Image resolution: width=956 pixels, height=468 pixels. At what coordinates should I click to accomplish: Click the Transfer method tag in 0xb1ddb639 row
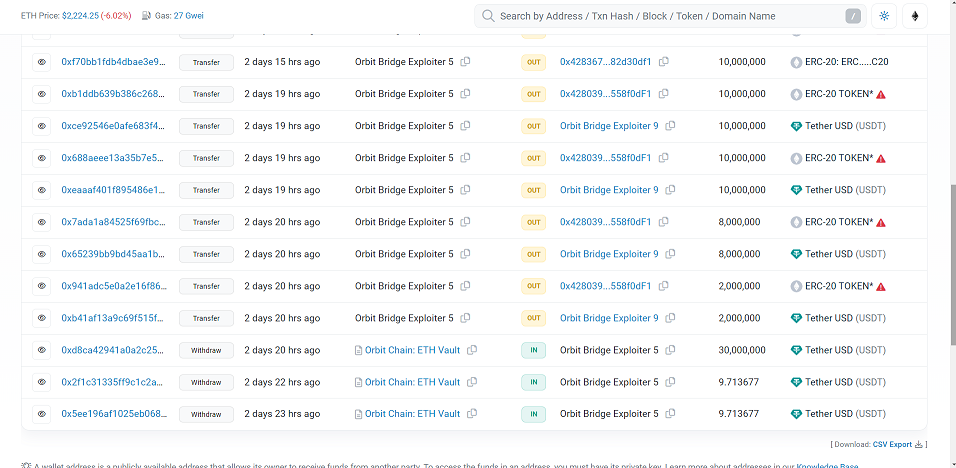[206, 94]
